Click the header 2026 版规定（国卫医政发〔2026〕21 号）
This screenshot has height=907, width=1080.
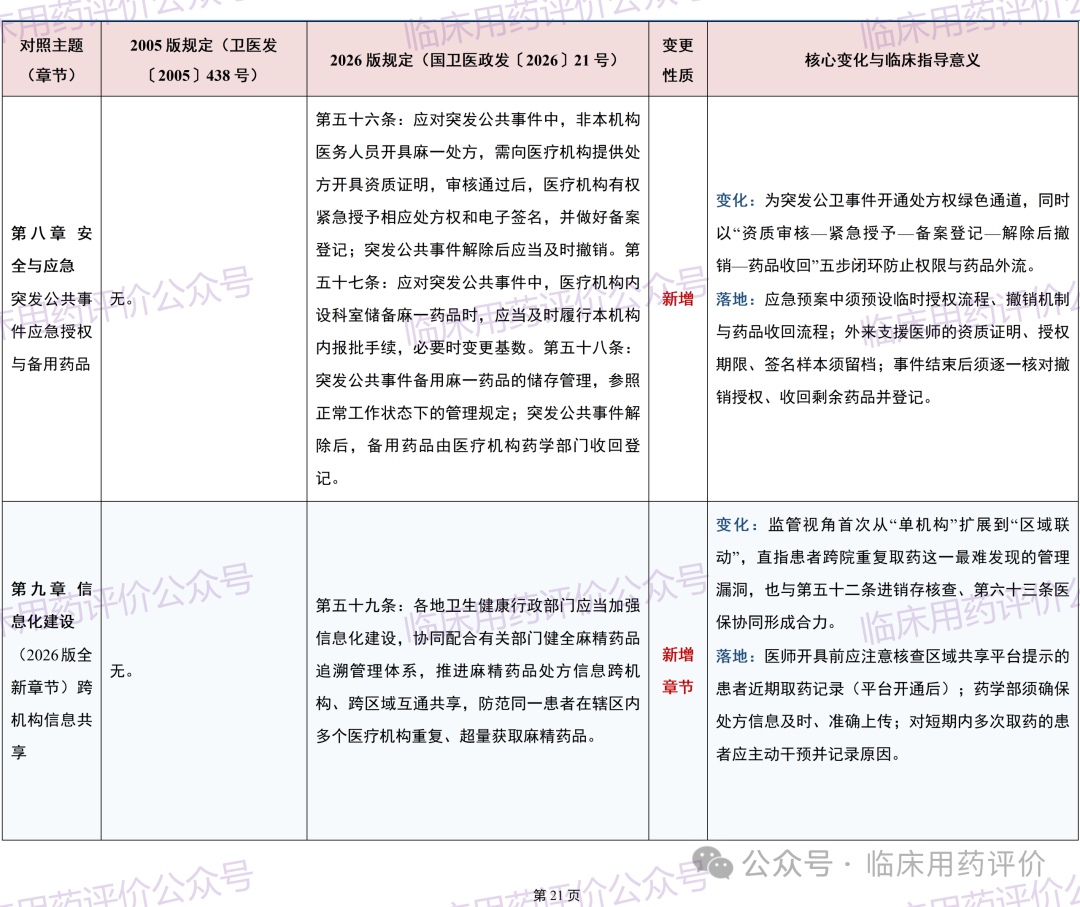[x=477, y=60]
